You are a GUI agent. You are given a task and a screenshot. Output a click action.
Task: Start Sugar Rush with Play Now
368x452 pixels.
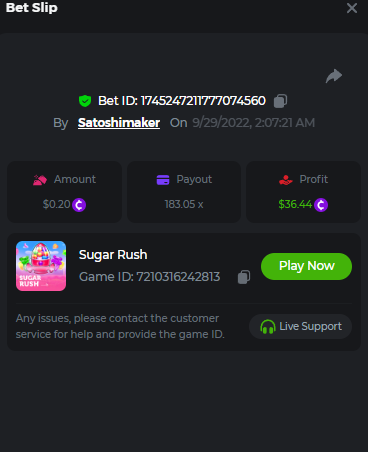306,266
